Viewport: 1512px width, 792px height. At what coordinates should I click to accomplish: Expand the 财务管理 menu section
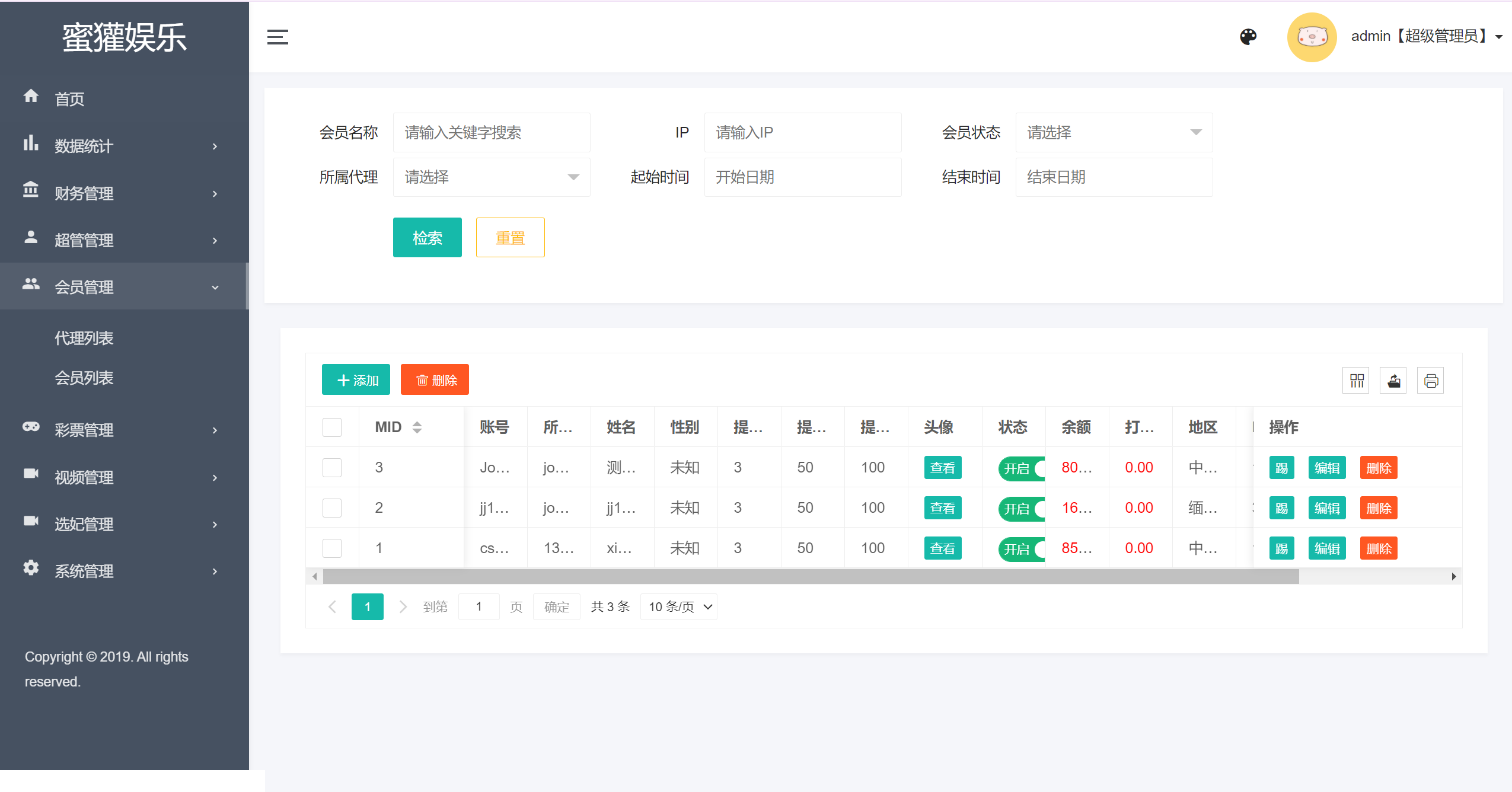[84, 193]
